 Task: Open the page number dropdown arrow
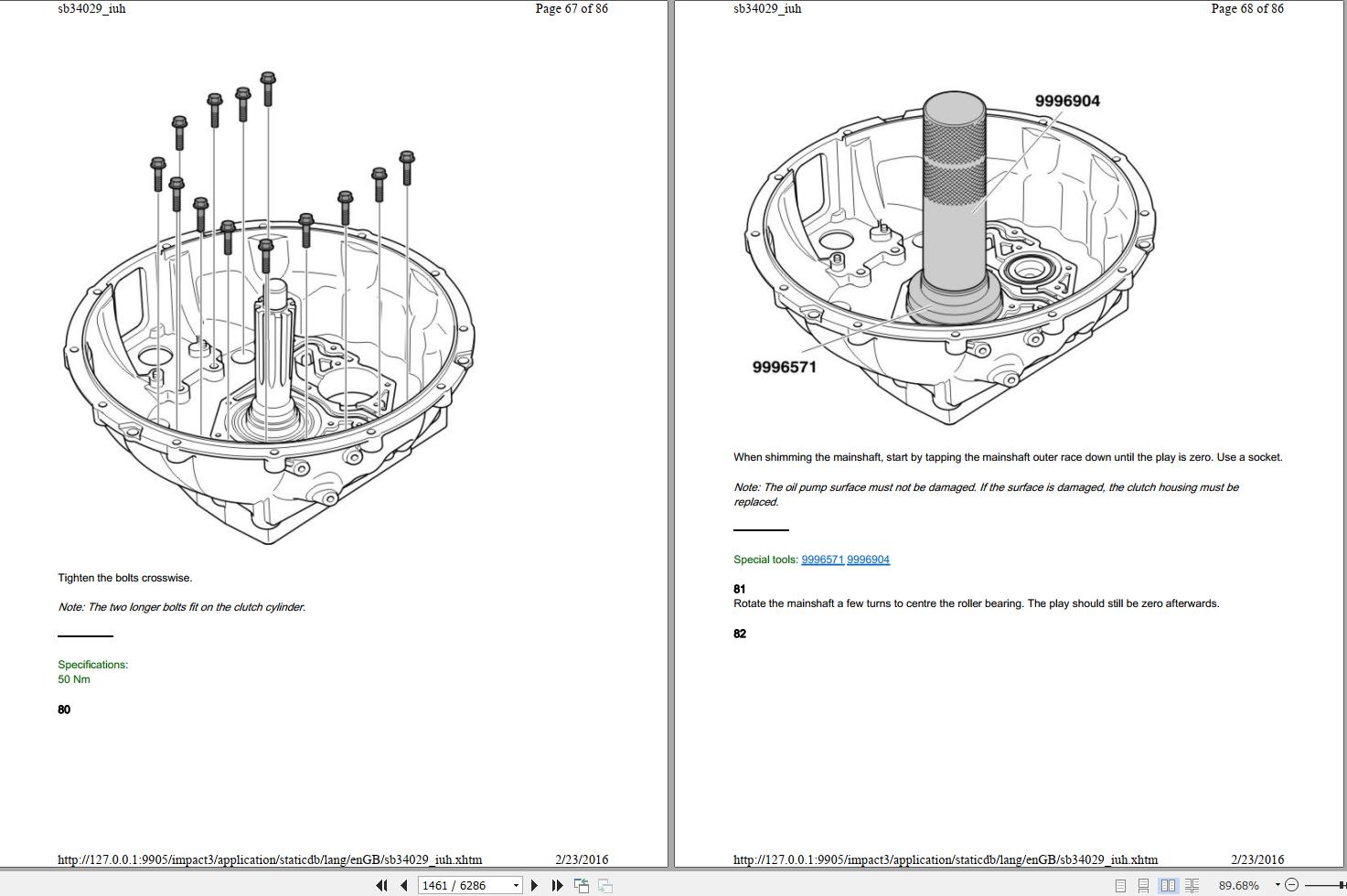516,885
